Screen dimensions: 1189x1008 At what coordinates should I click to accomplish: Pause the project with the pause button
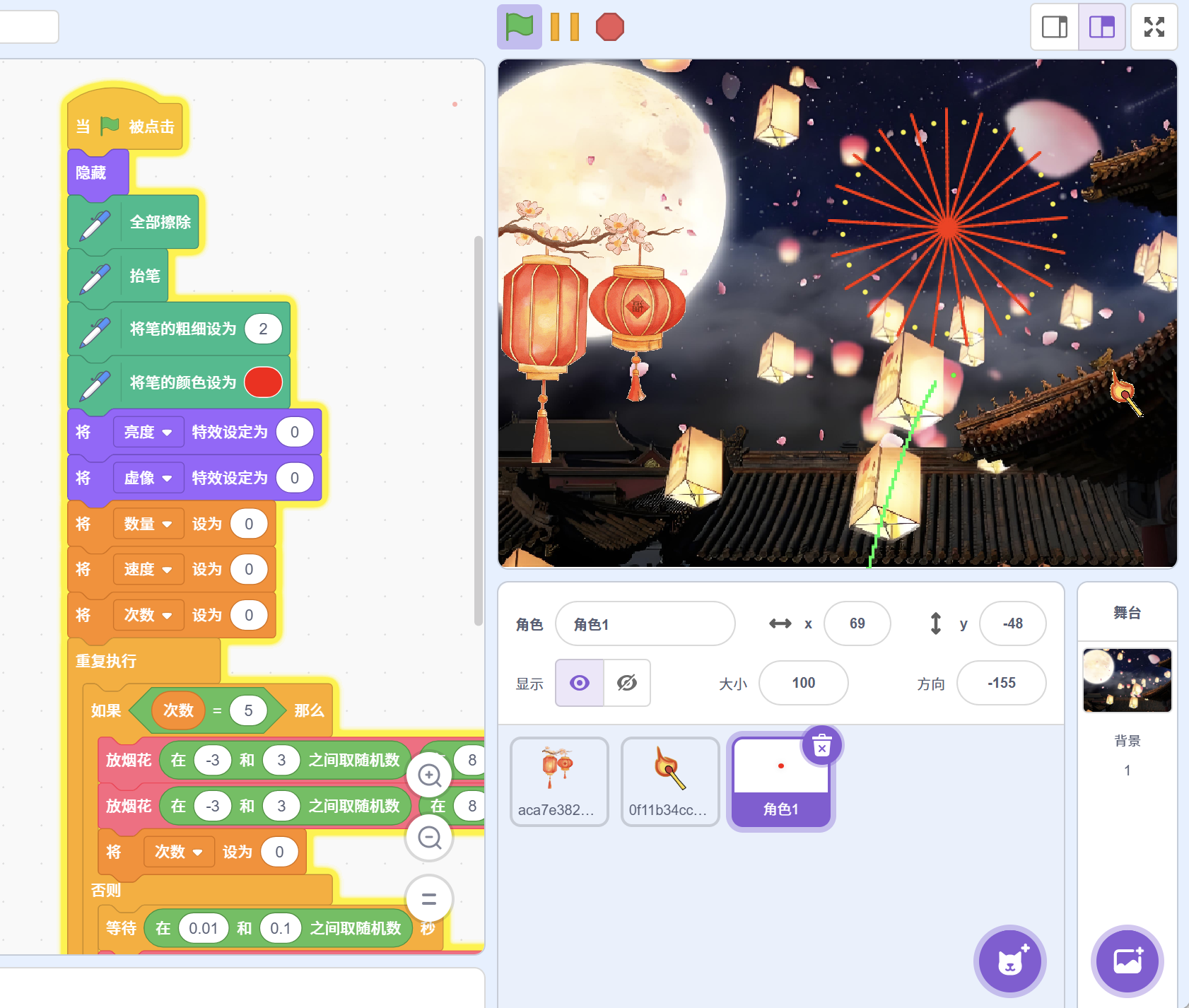(564, 28)
